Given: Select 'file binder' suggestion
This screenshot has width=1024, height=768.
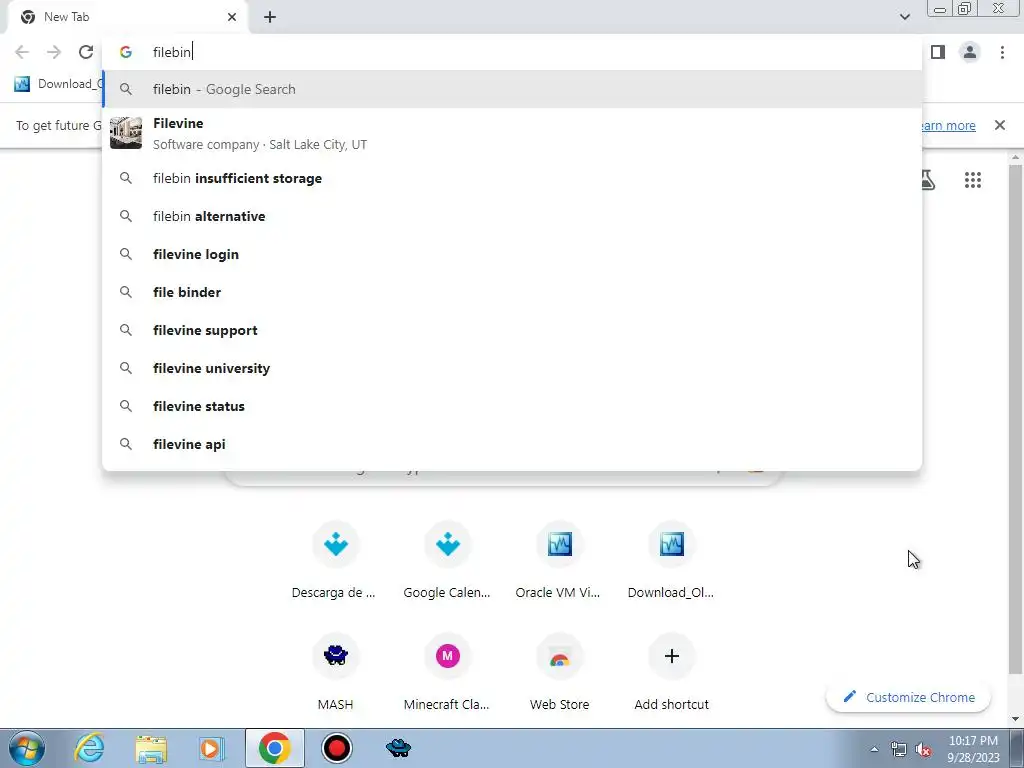Looking at the screenshot, I should 512,292.
